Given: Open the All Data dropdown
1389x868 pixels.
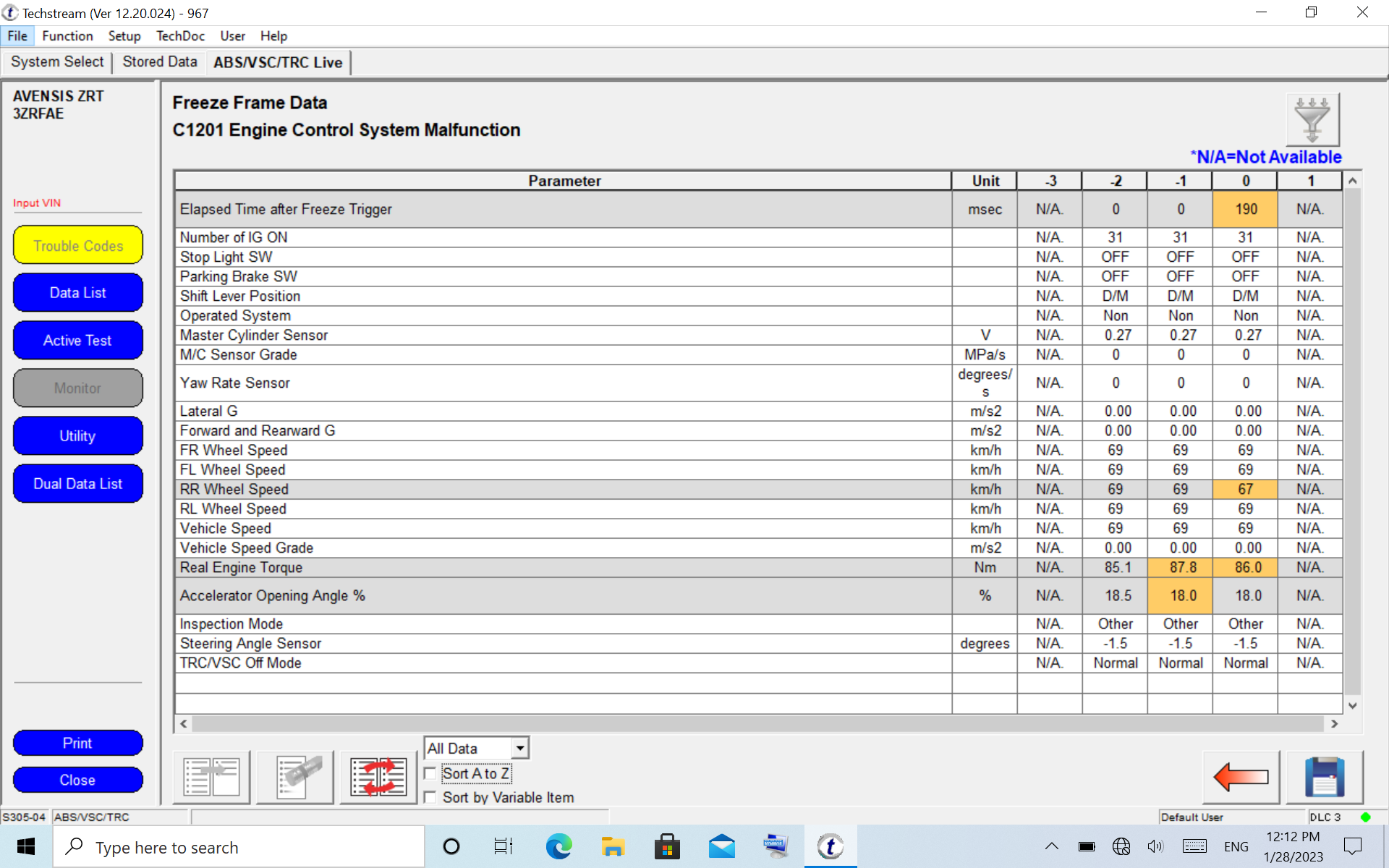Looking at the screenshot, I should click(x=519, y=748).
